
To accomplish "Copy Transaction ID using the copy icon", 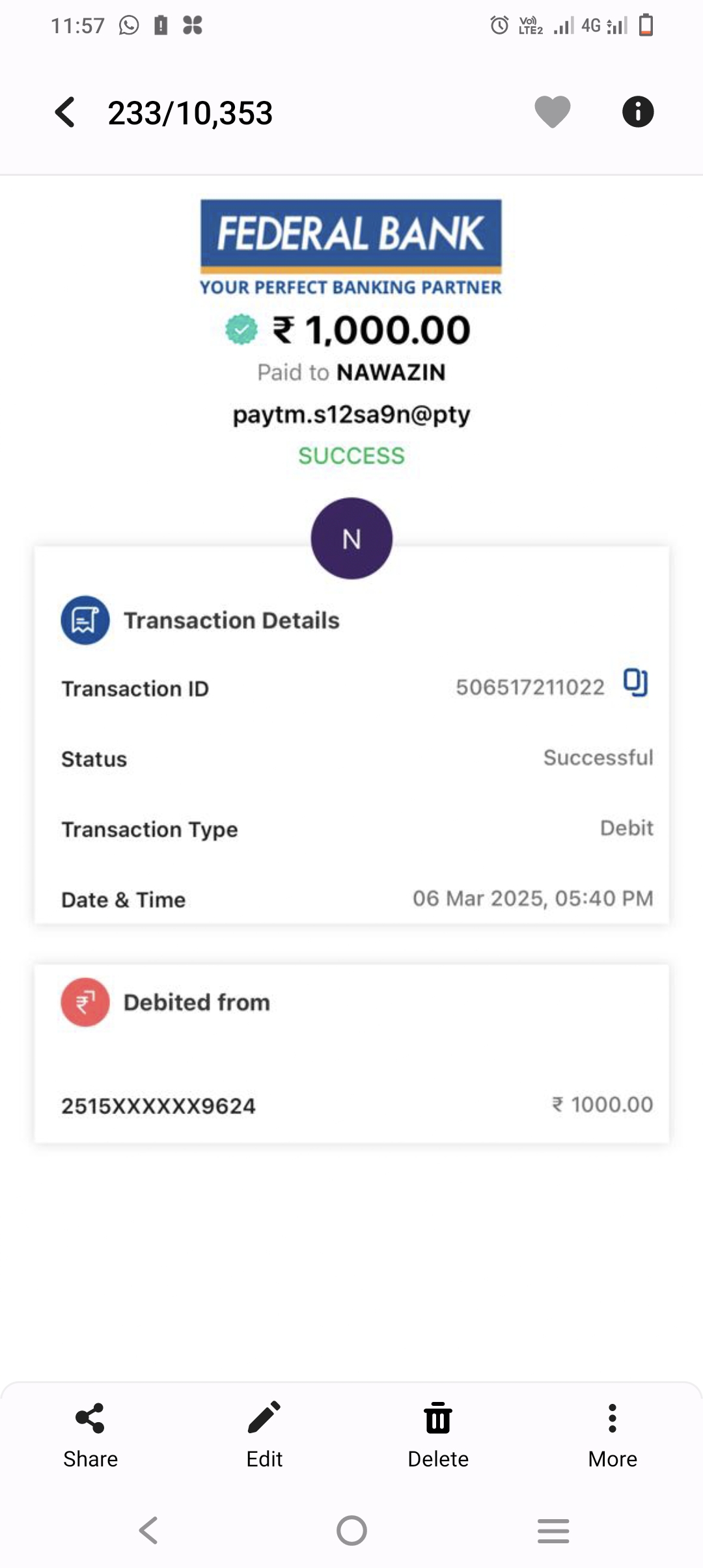I will click(x=635, y=682).
